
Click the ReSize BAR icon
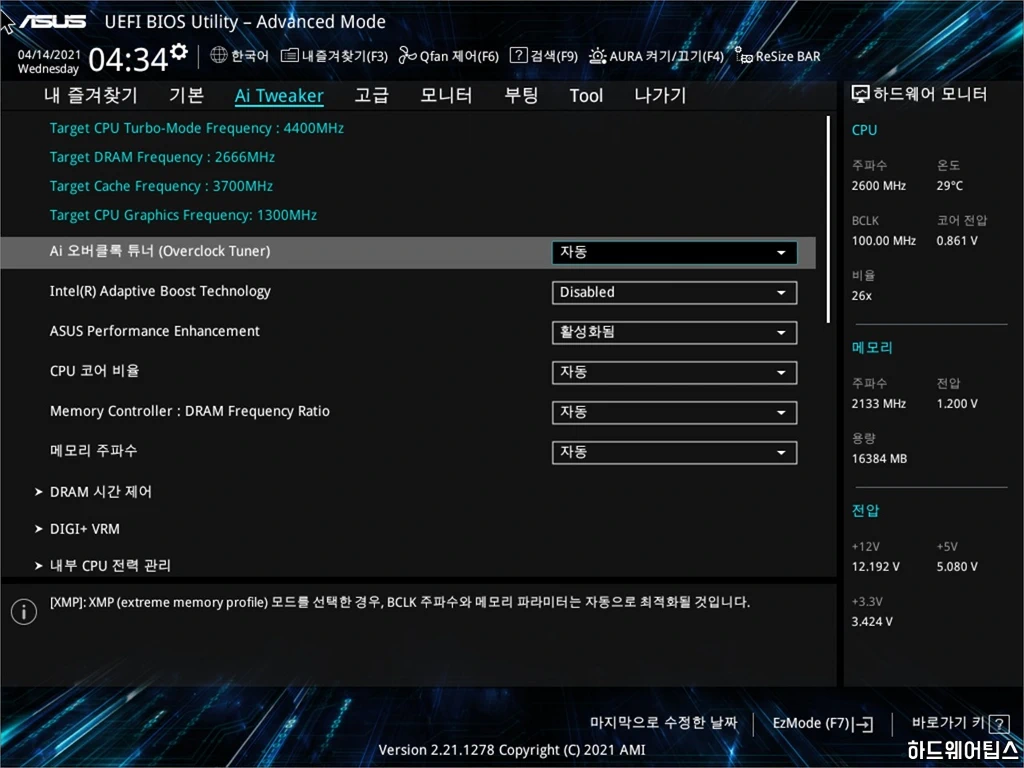[x=743, y=56]
